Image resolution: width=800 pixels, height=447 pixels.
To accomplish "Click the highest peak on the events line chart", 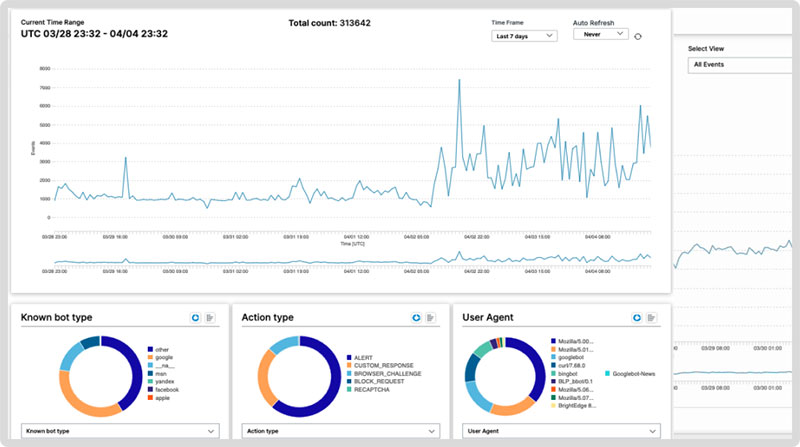I will pyautogui.click(x=459, y=80).
